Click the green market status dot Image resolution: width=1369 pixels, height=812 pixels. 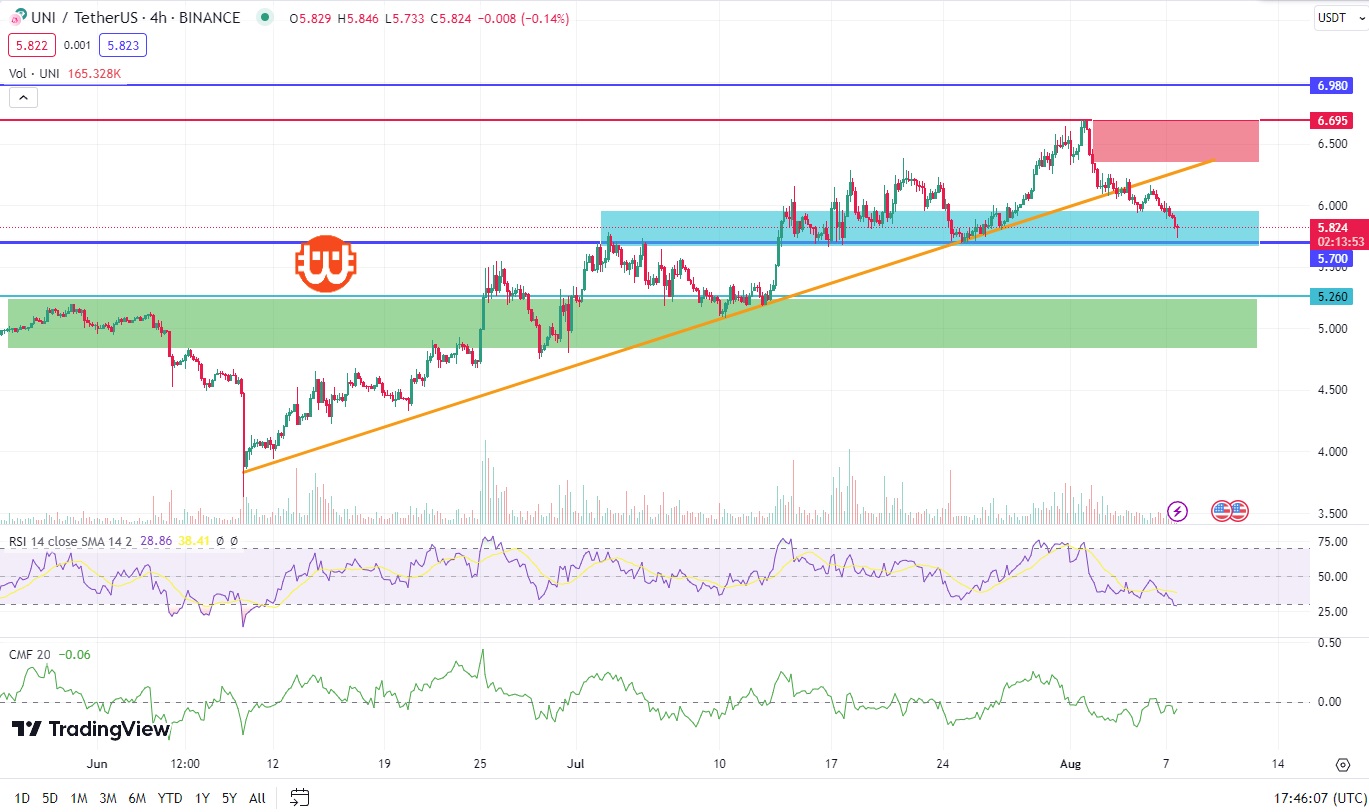pos(264,17)
